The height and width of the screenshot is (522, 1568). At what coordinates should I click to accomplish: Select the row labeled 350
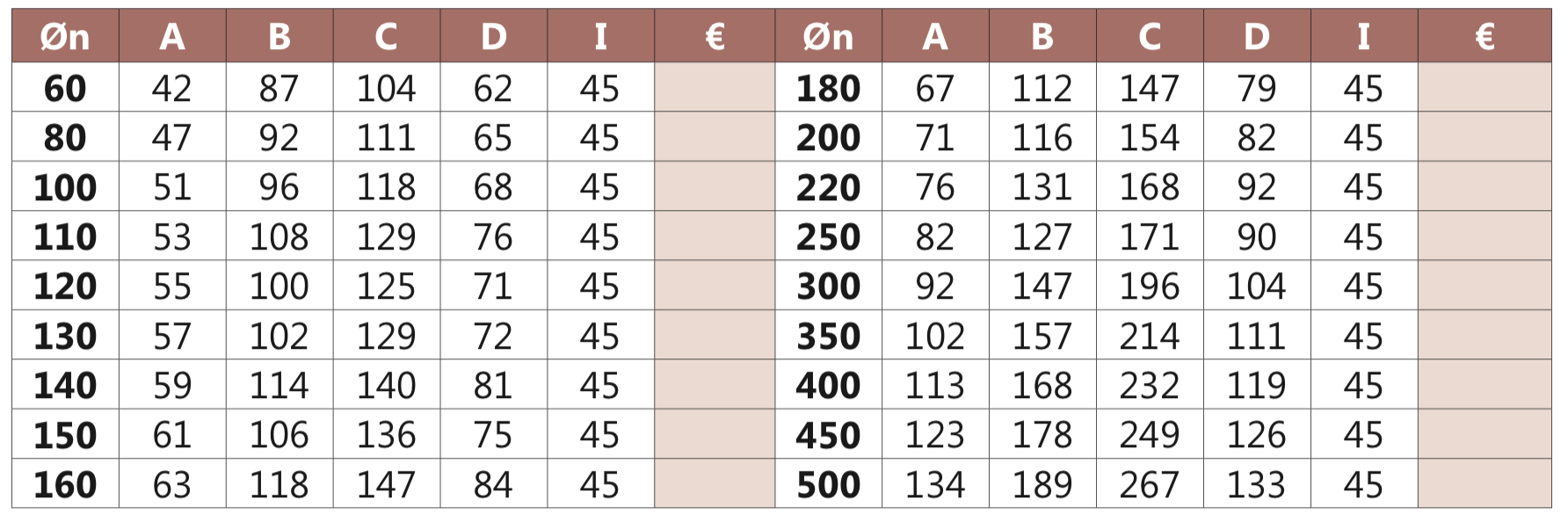click(x=1163, y=335)
